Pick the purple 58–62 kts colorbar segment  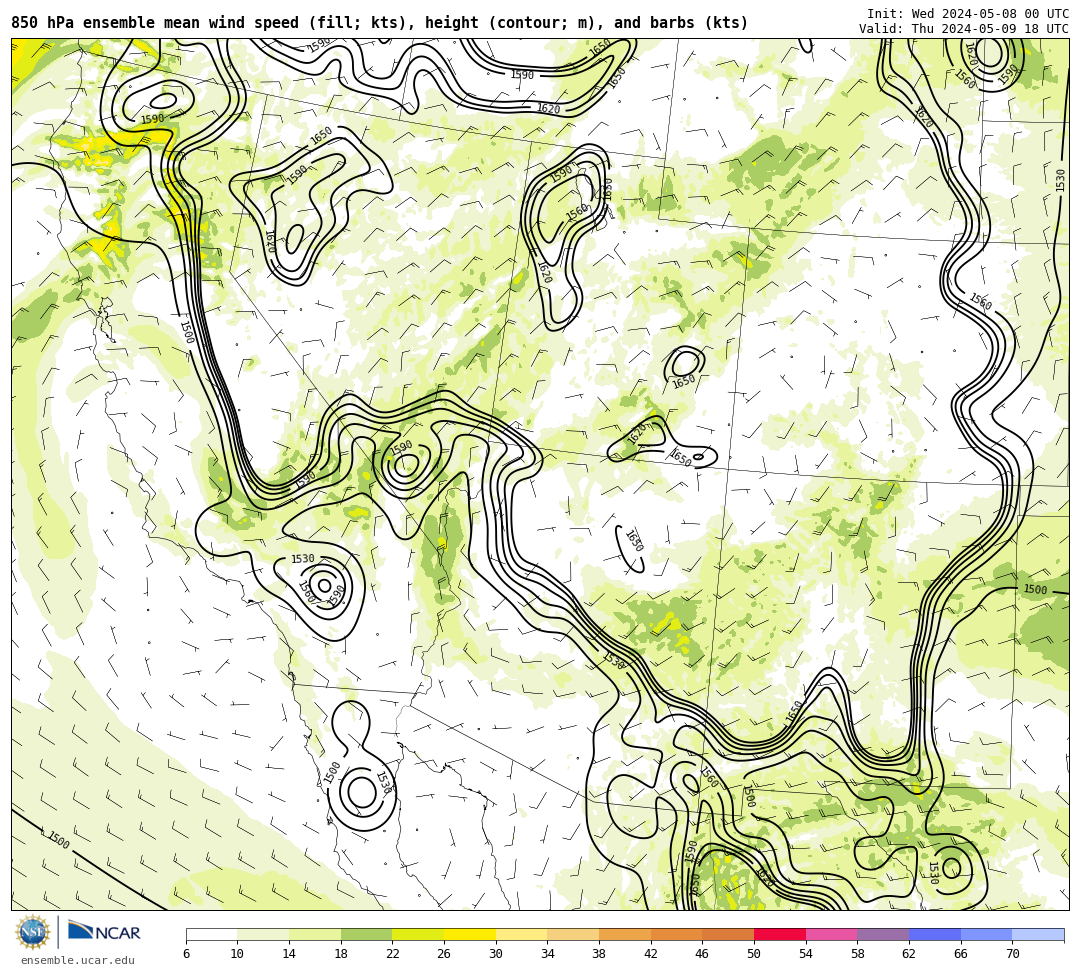883,934
